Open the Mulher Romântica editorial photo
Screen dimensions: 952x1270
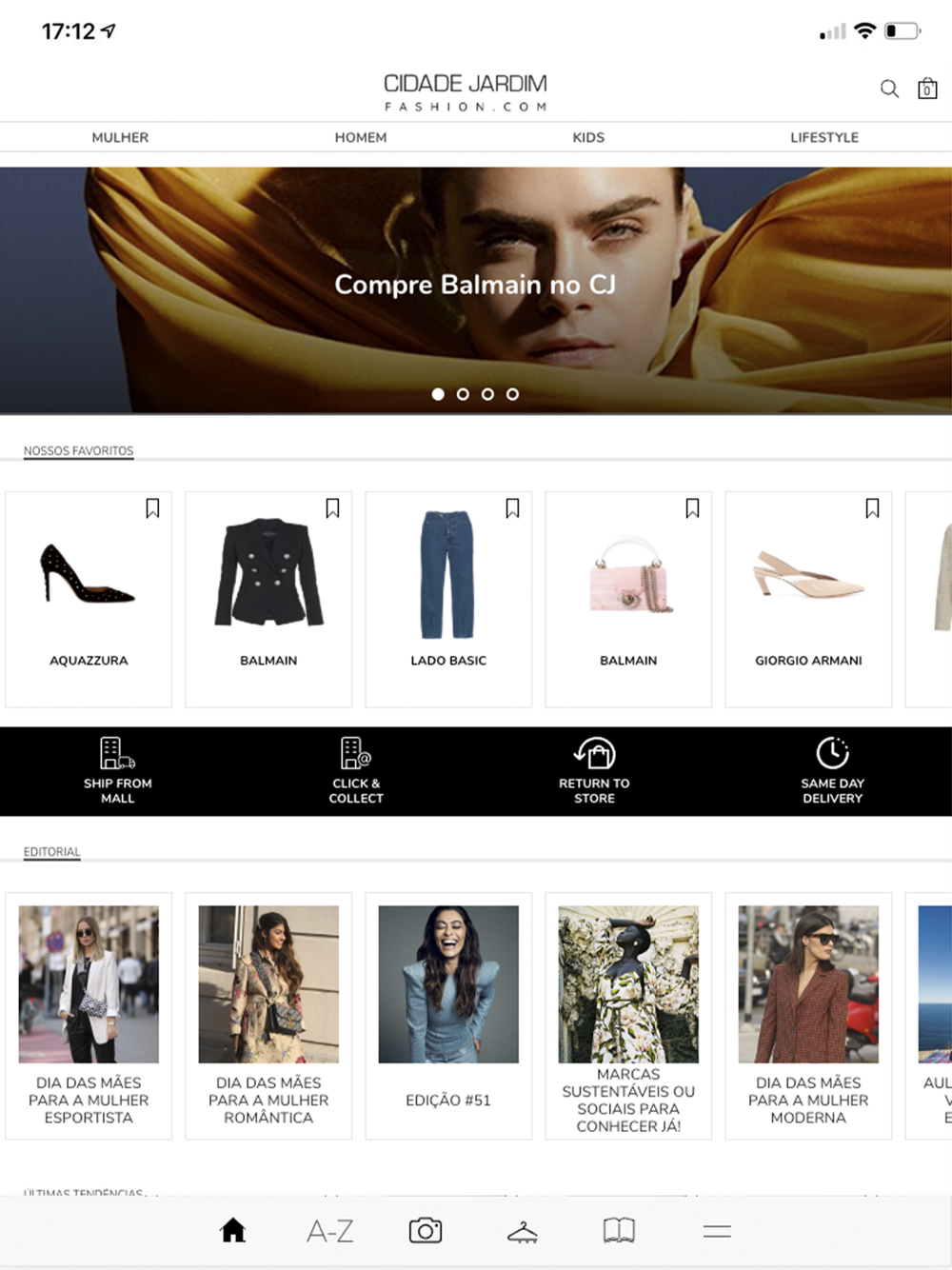(x=268, y=984)
